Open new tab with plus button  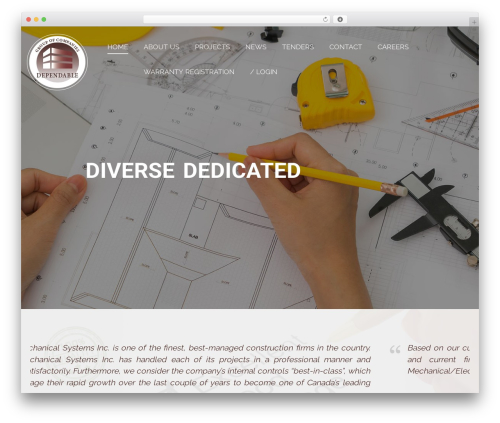click(474, 22)
